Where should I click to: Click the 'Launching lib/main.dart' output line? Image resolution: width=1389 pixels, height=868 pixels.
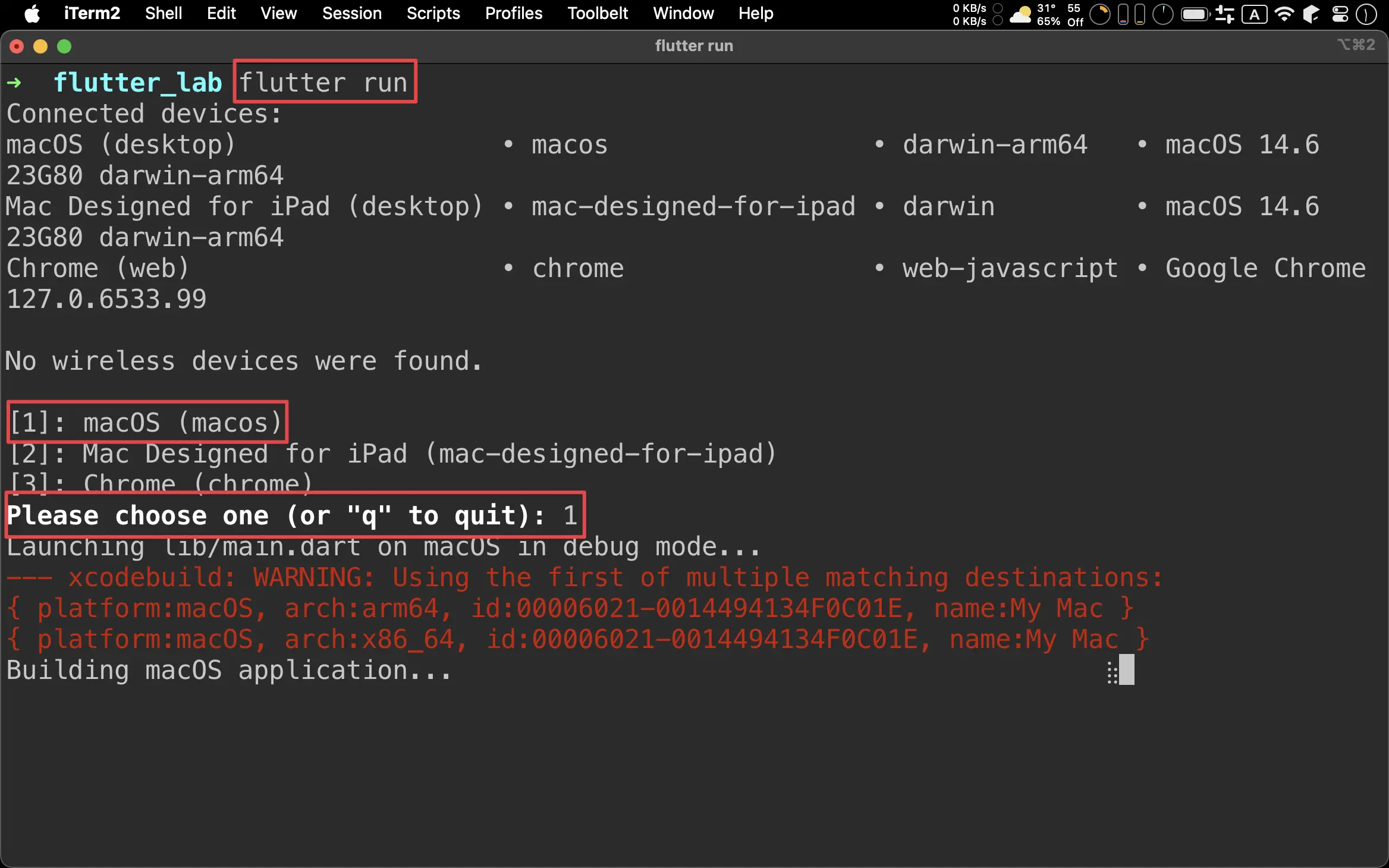pos(383,546)
